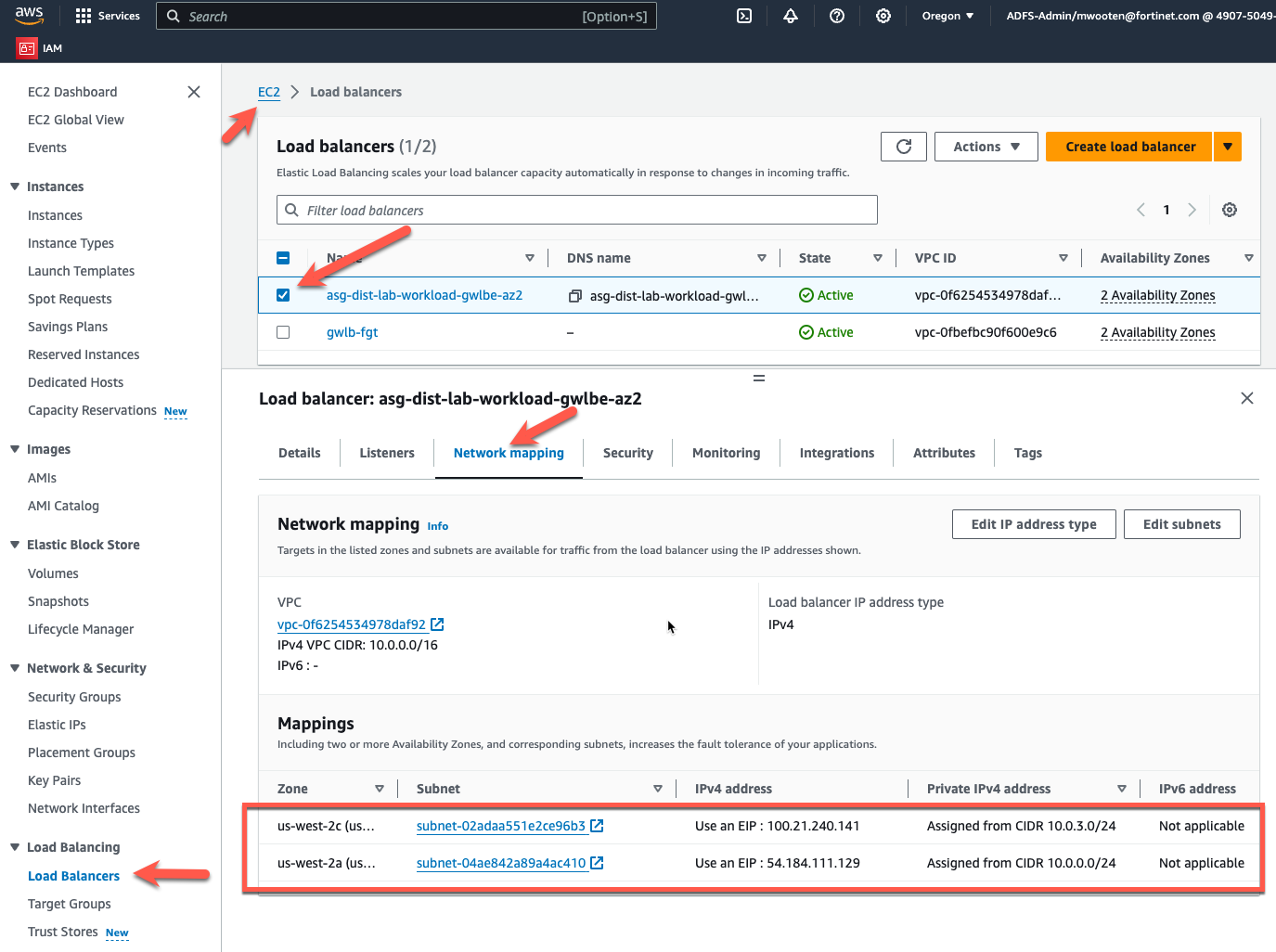Collapse the Images sidebar section
The width and height of the screenshot is (1276, 952).
[x=15, y=449]
